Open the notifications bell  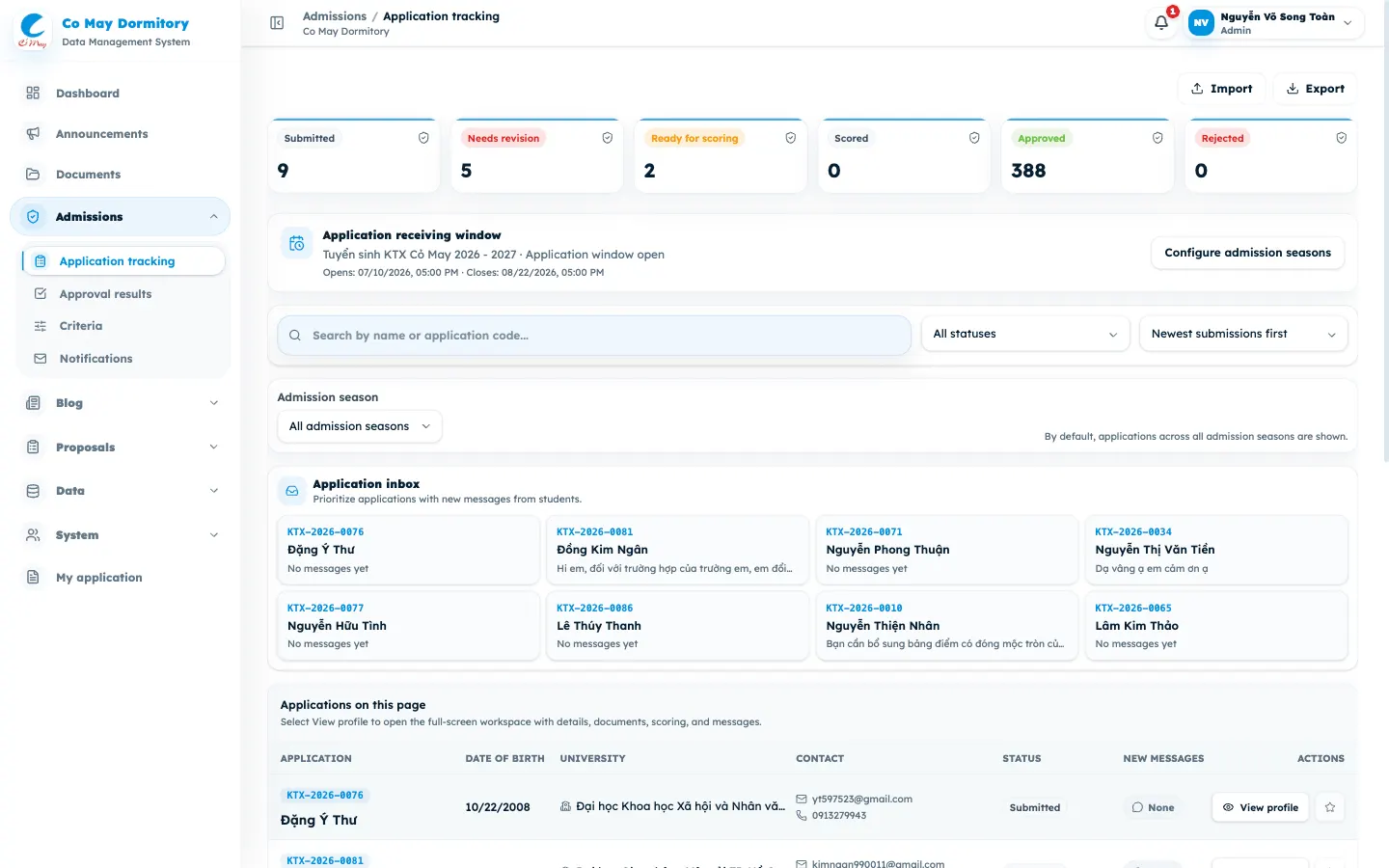(x=1161, y=22)
